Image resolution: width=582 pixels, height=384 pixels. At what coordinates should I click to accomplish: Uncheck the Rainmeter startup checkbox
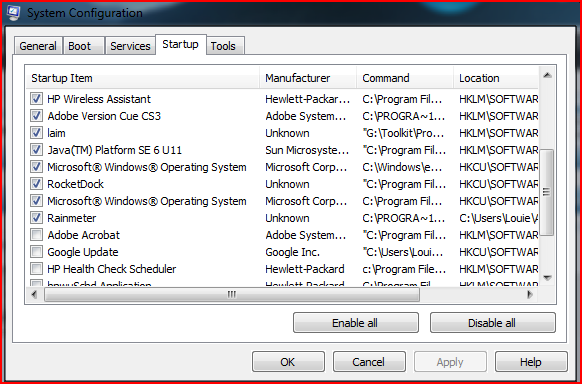36,218
